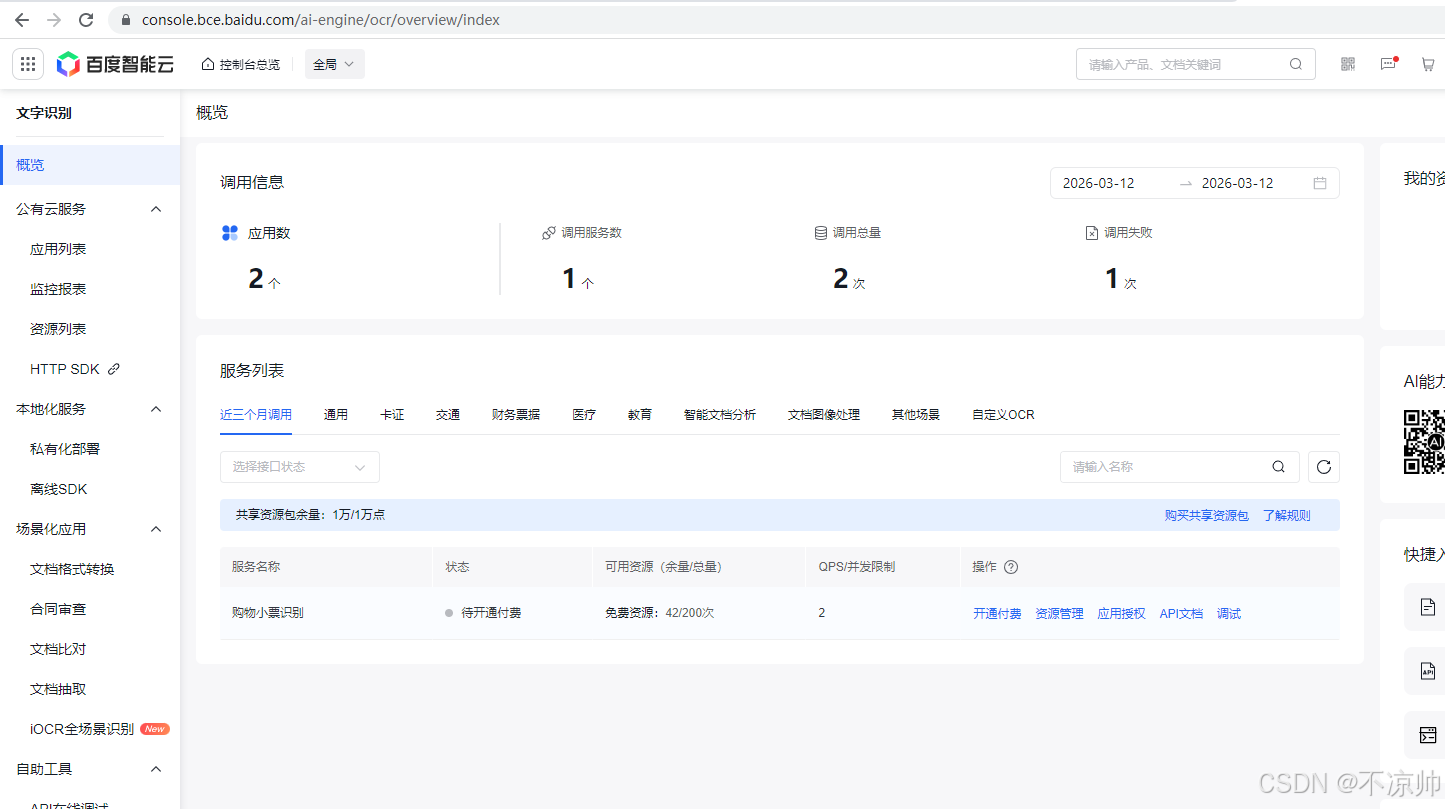Viewport: 1445px width, 809px height.
Task: Click the 应用数 icon
Action: [x=229, y=233]
